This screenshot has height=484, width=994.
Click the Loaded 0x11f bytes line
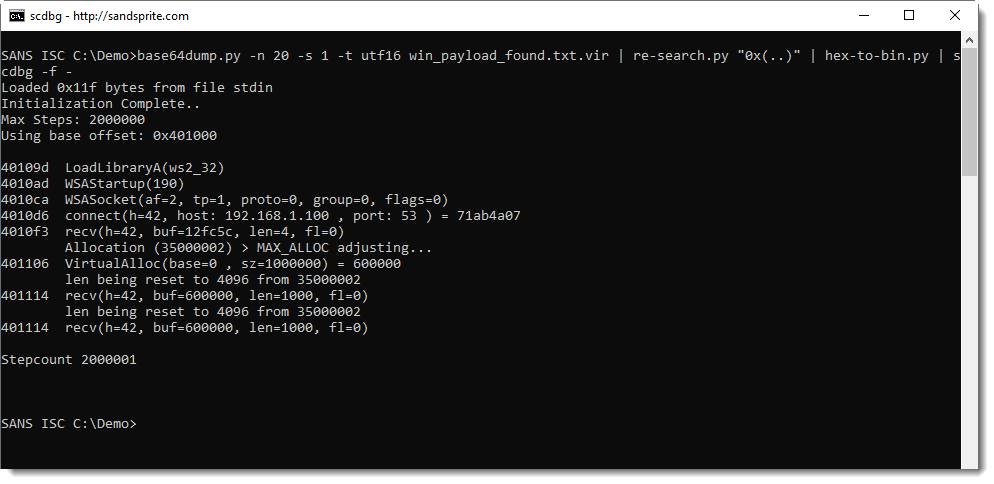coord(137,88)
